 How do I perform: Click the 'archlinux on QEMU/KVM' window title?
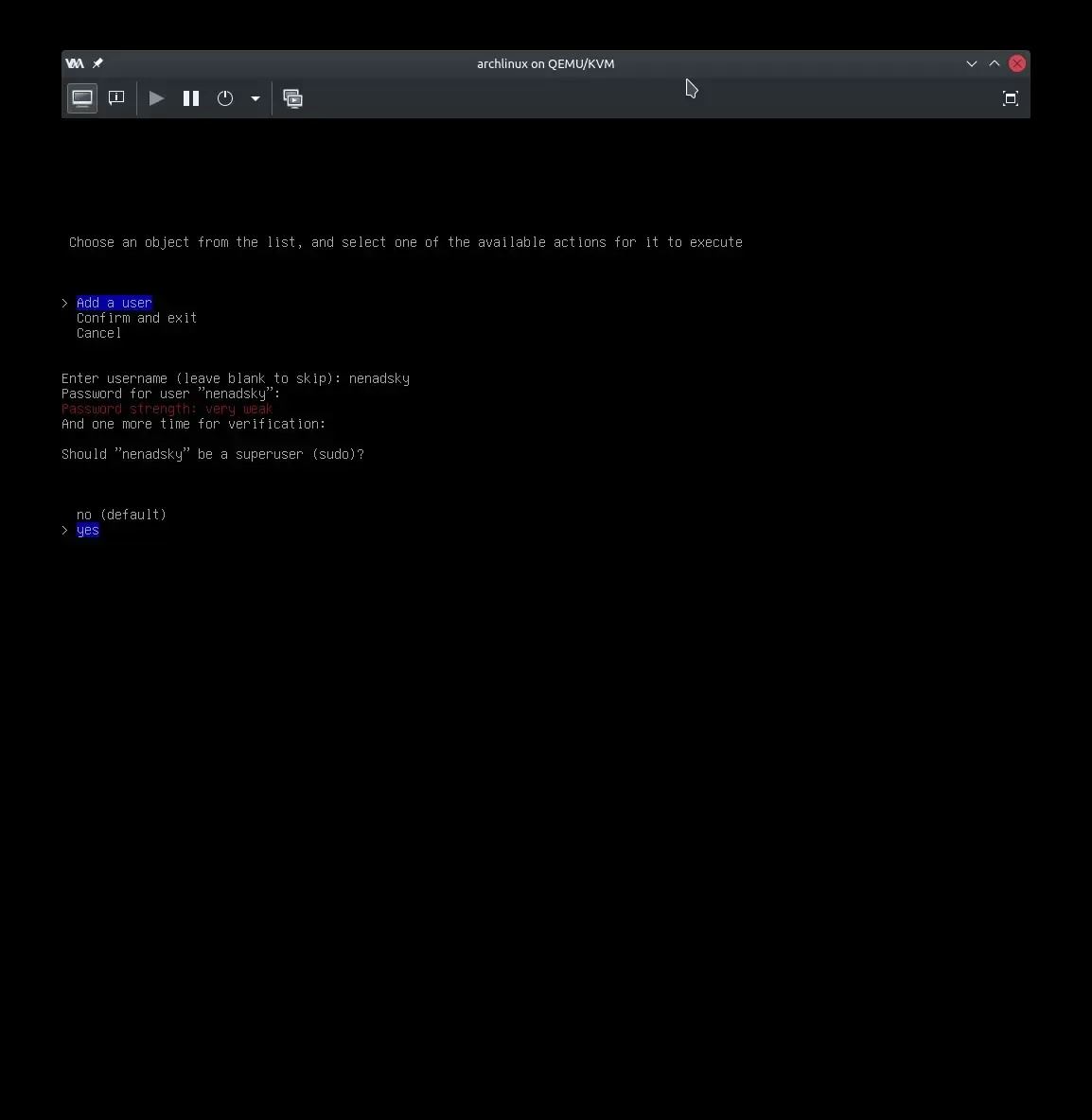(x=545, y=63)
